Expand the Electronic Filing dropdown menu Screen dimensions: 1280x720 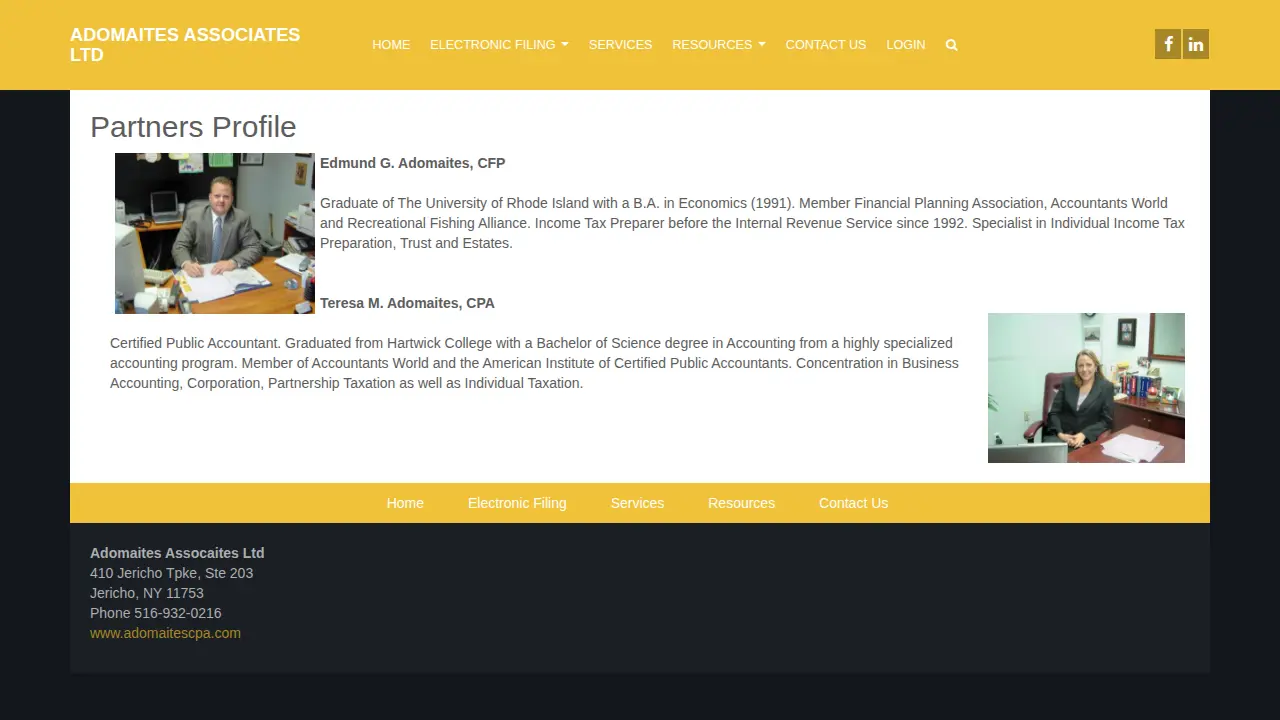coord(499,45)
